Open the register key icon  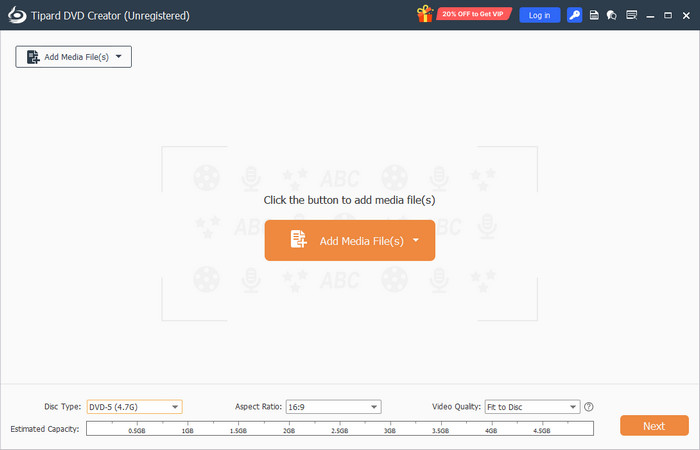coord(574,15)
